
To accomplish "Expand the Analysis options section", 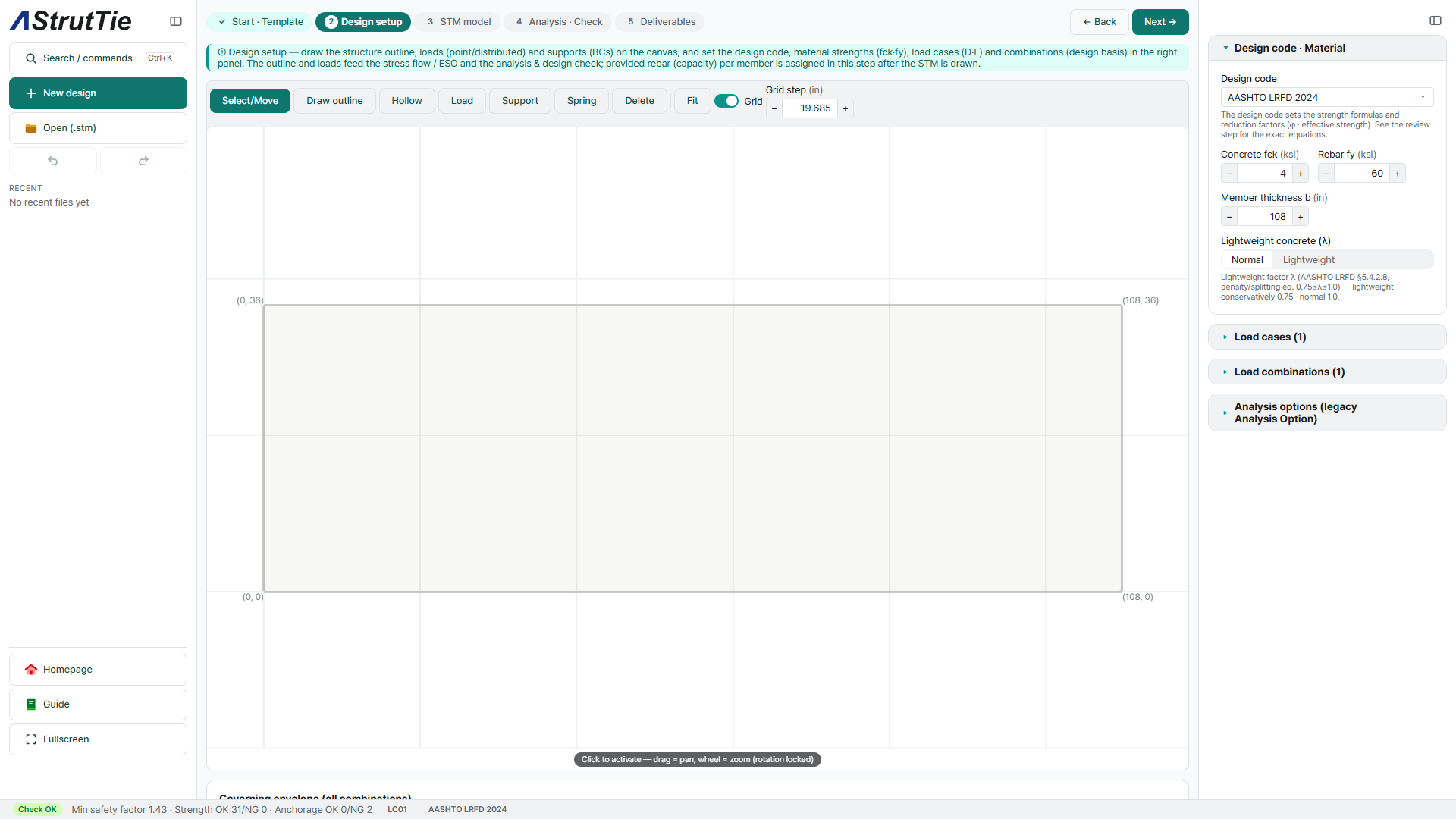I will coord(1327,413).
